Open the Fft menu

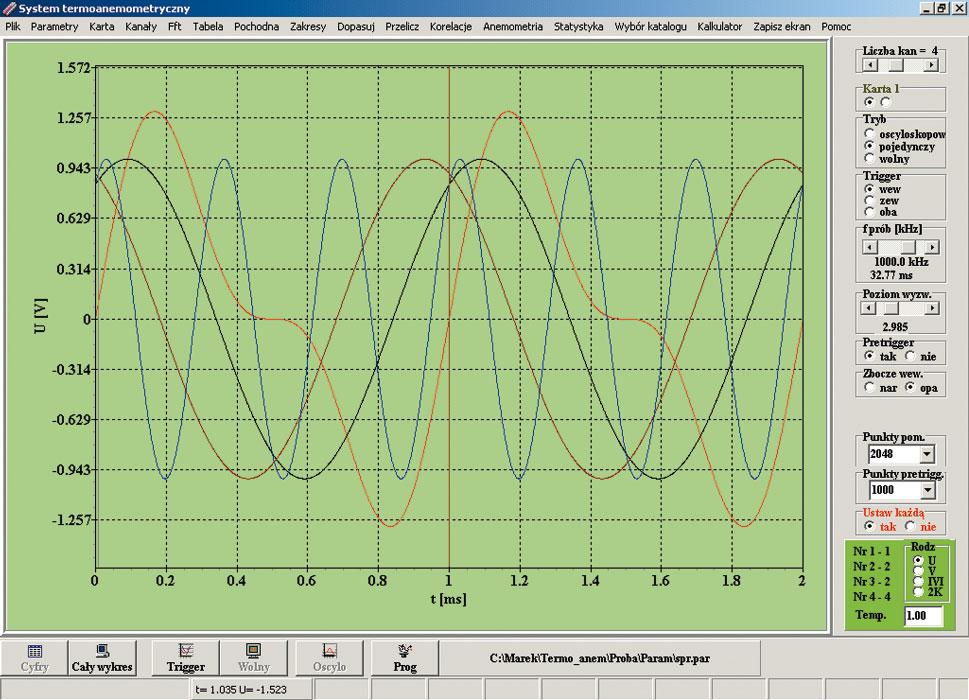(174, 27)
